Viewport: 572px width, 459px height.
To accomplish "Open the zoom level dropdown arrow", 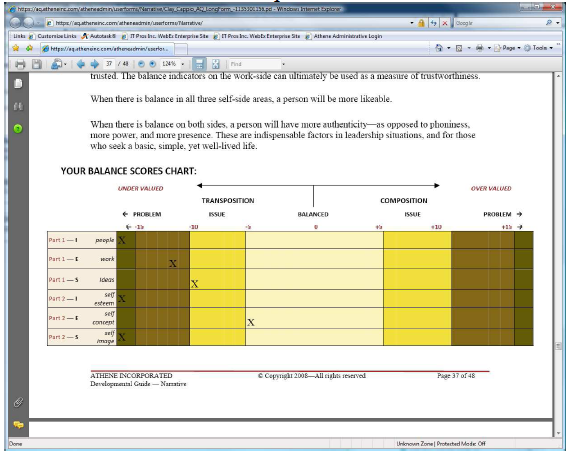I will pyautogui.click(x=183, y=64).
